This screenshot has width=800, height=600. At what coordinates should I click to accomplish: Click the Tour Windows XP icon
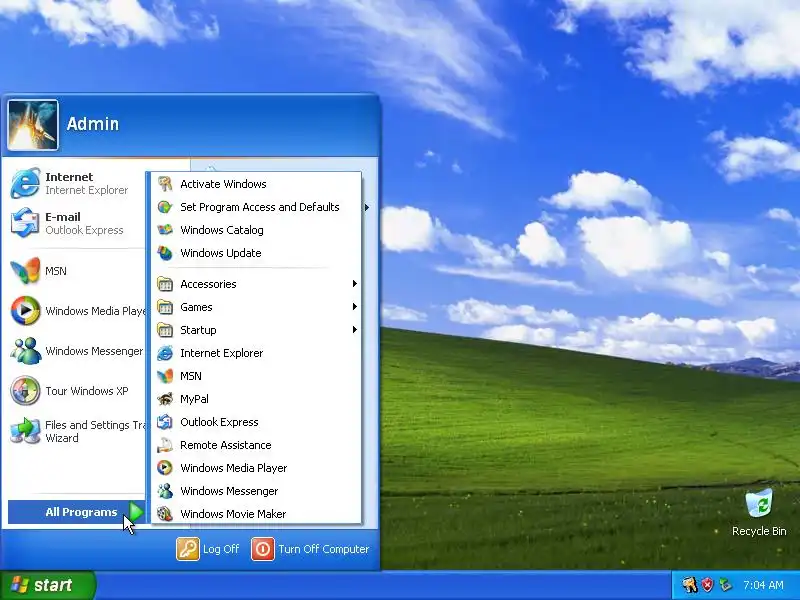25,391
